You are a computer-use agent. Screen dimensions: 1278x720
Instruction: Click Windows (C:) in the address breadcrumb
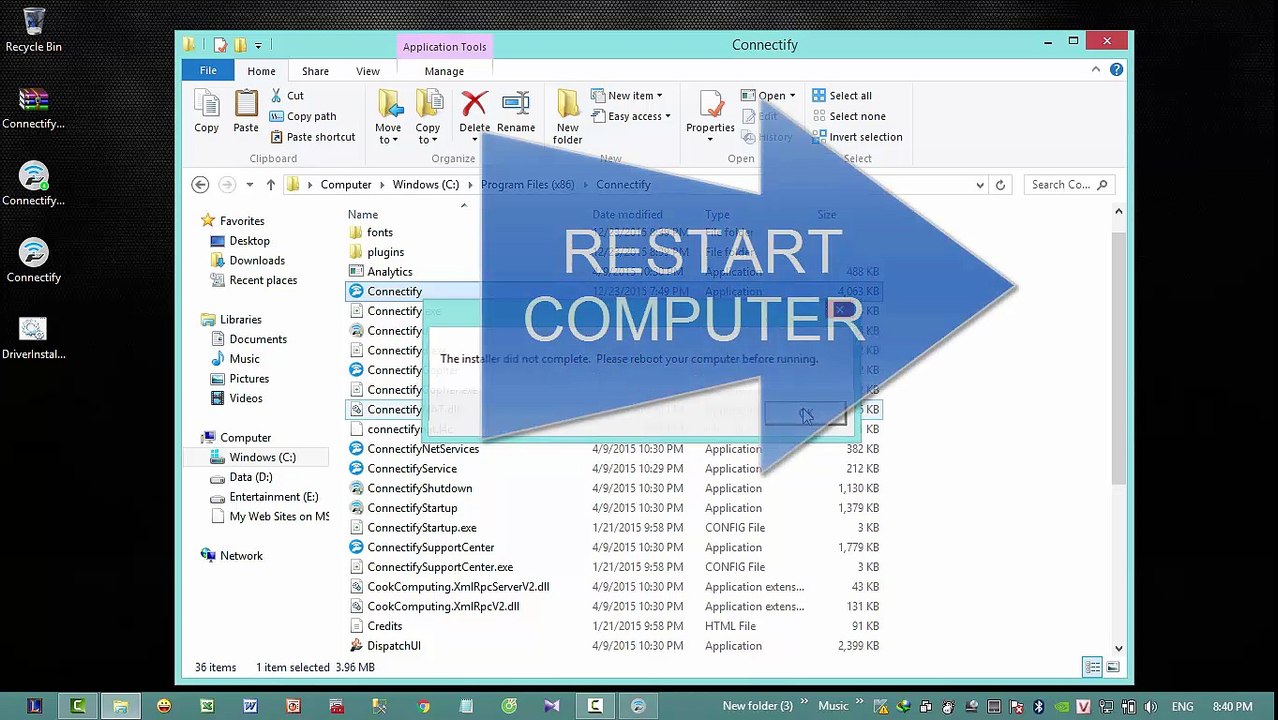coord(426,185)
